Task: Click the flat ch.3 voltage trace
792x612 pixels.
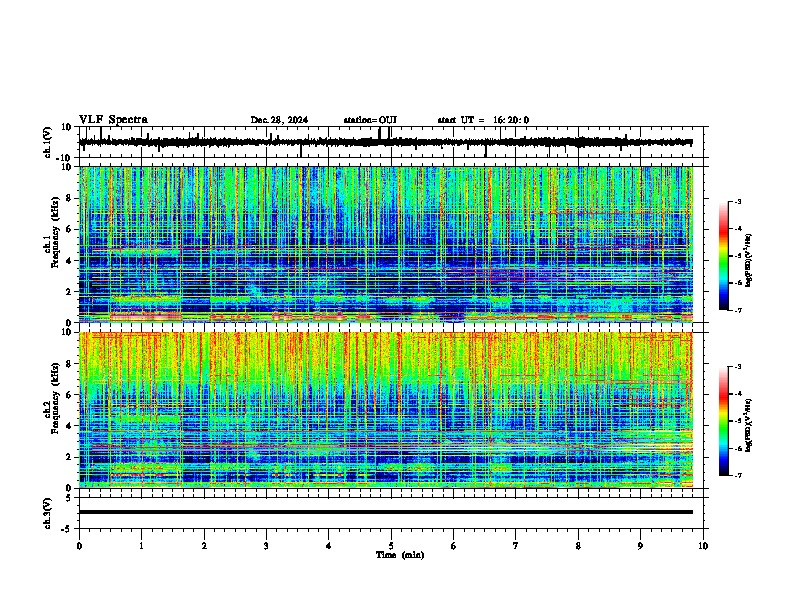Action: 386,512
